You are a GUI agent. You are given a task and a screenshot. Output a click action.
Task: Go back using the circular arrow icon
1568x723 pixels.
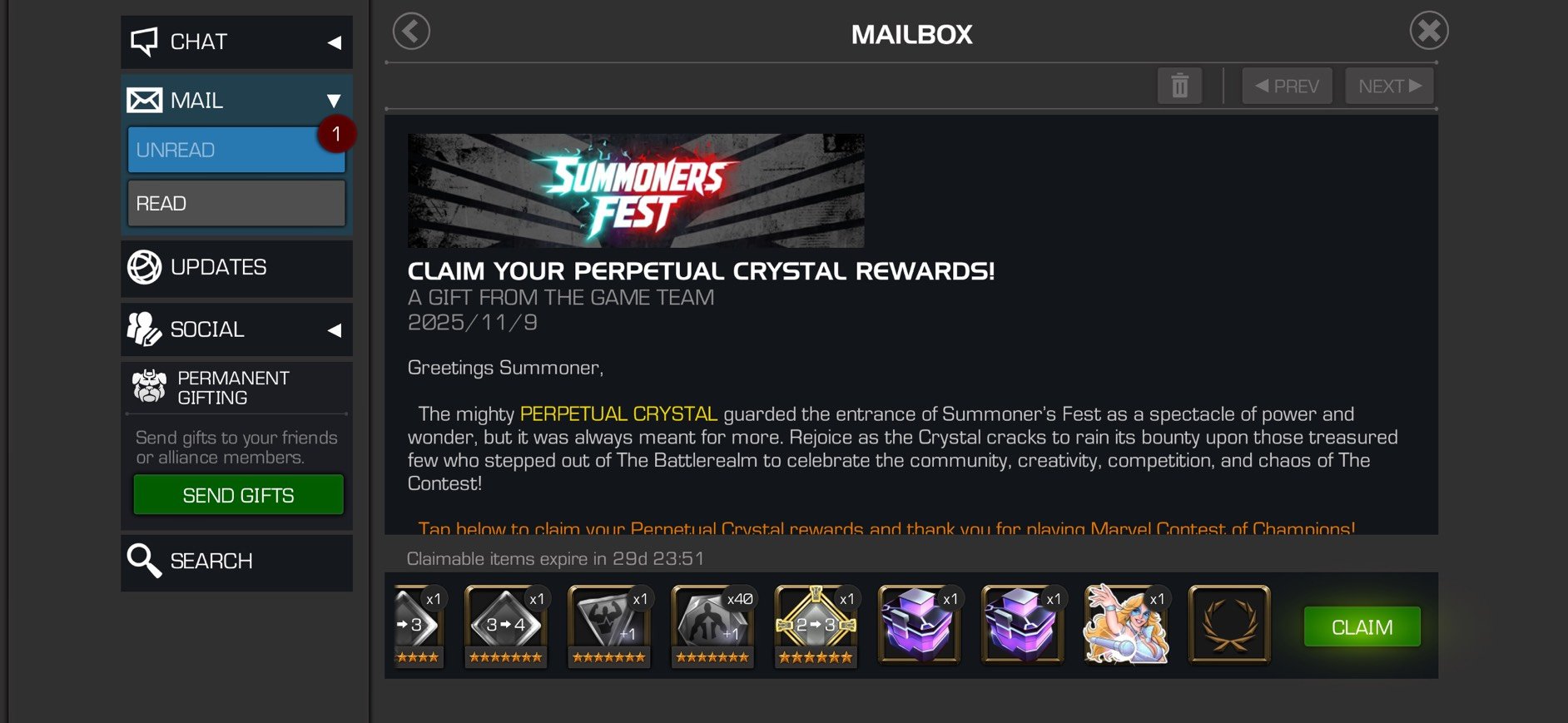pyautogui.click(x=411, y=32)
